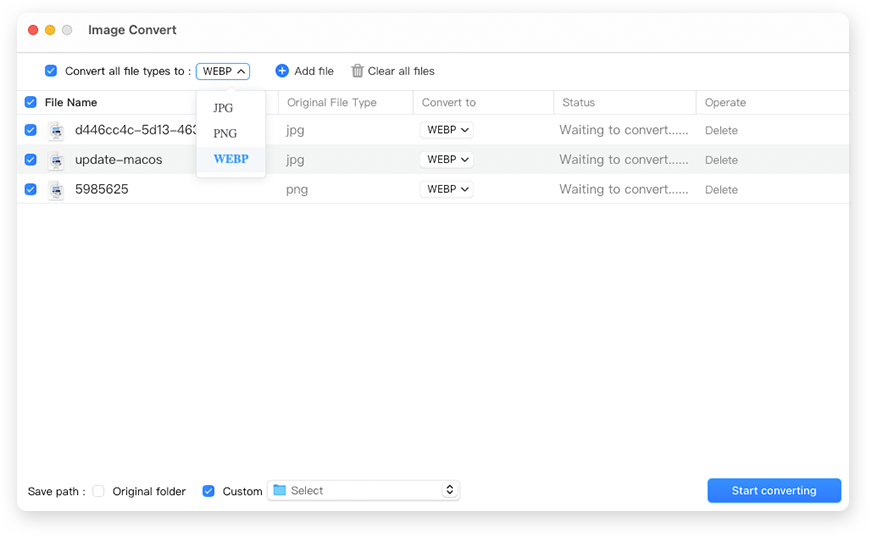Viewport: 870px width, 536px height.
Task: Choose JPG from the format list
Action: pos(223,108)
